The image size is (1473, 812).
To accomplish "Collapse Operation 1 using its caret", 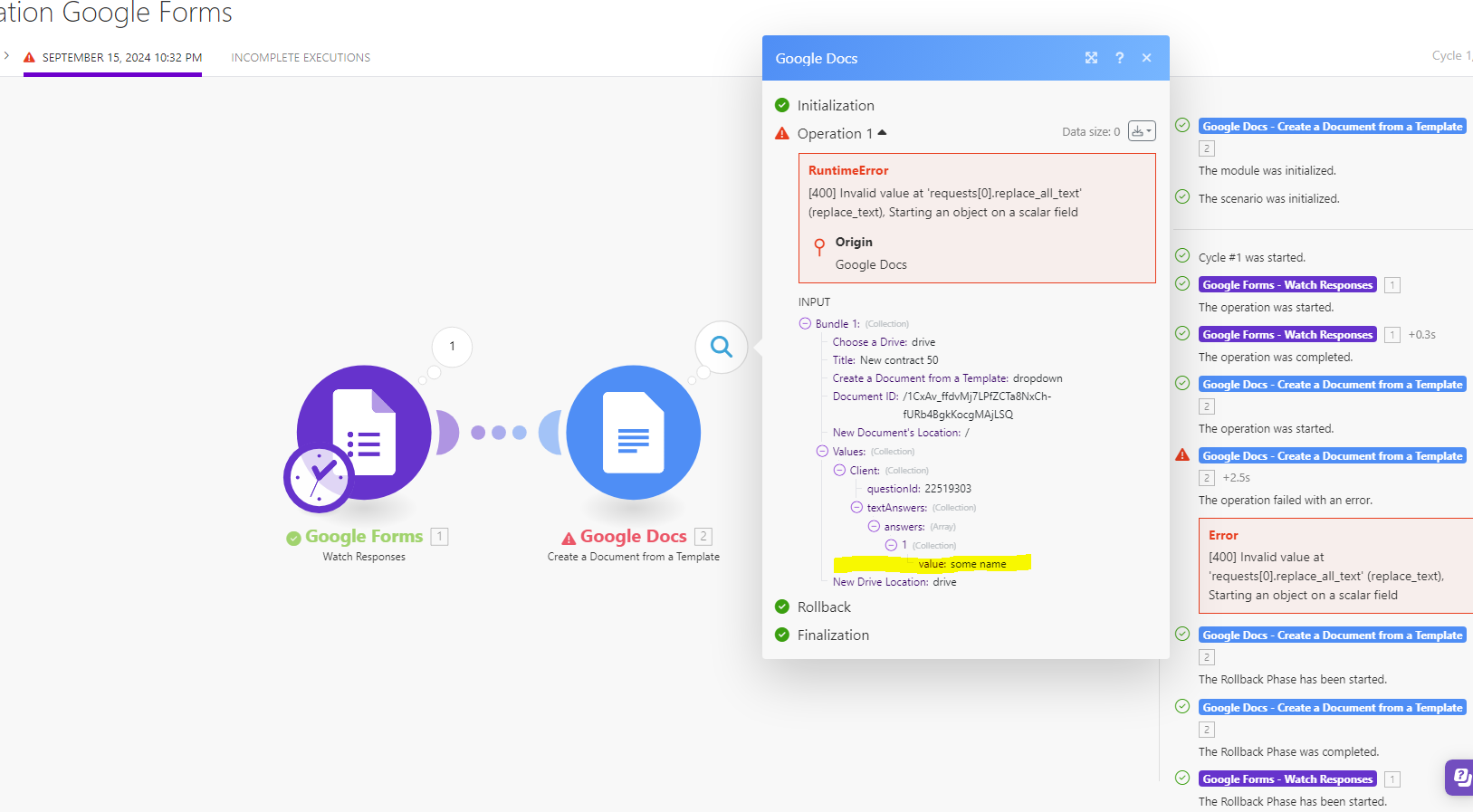I will (x=882, y=133).
